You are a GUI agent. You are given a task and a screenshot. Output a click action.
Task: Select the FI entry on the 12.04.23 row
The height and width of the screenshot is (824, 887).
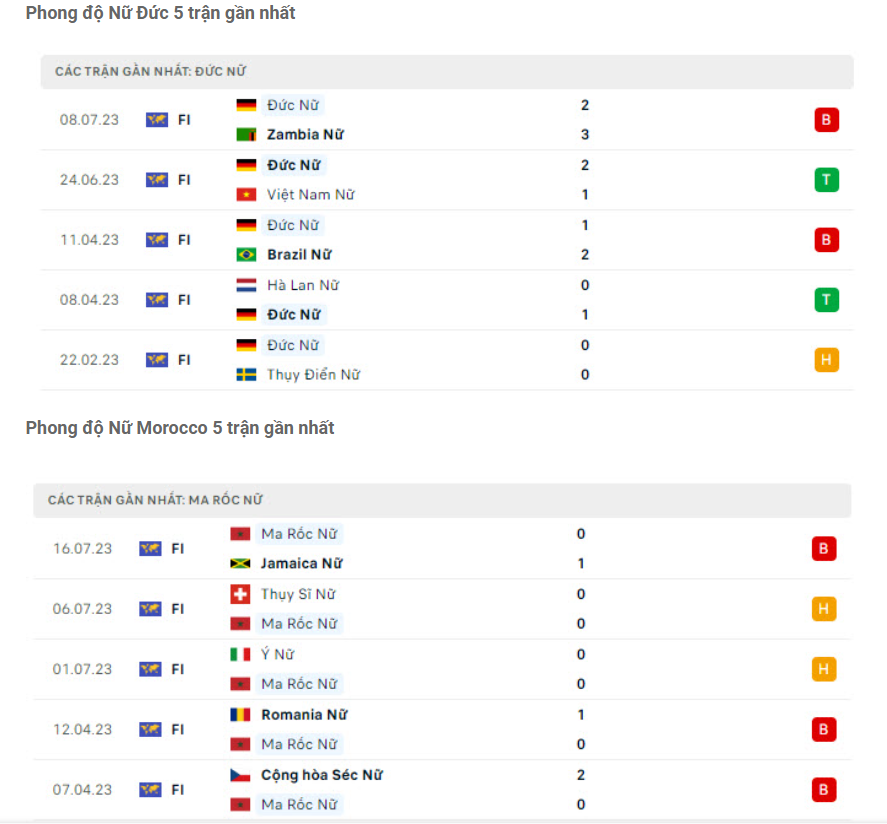click(x=178, y=729)
